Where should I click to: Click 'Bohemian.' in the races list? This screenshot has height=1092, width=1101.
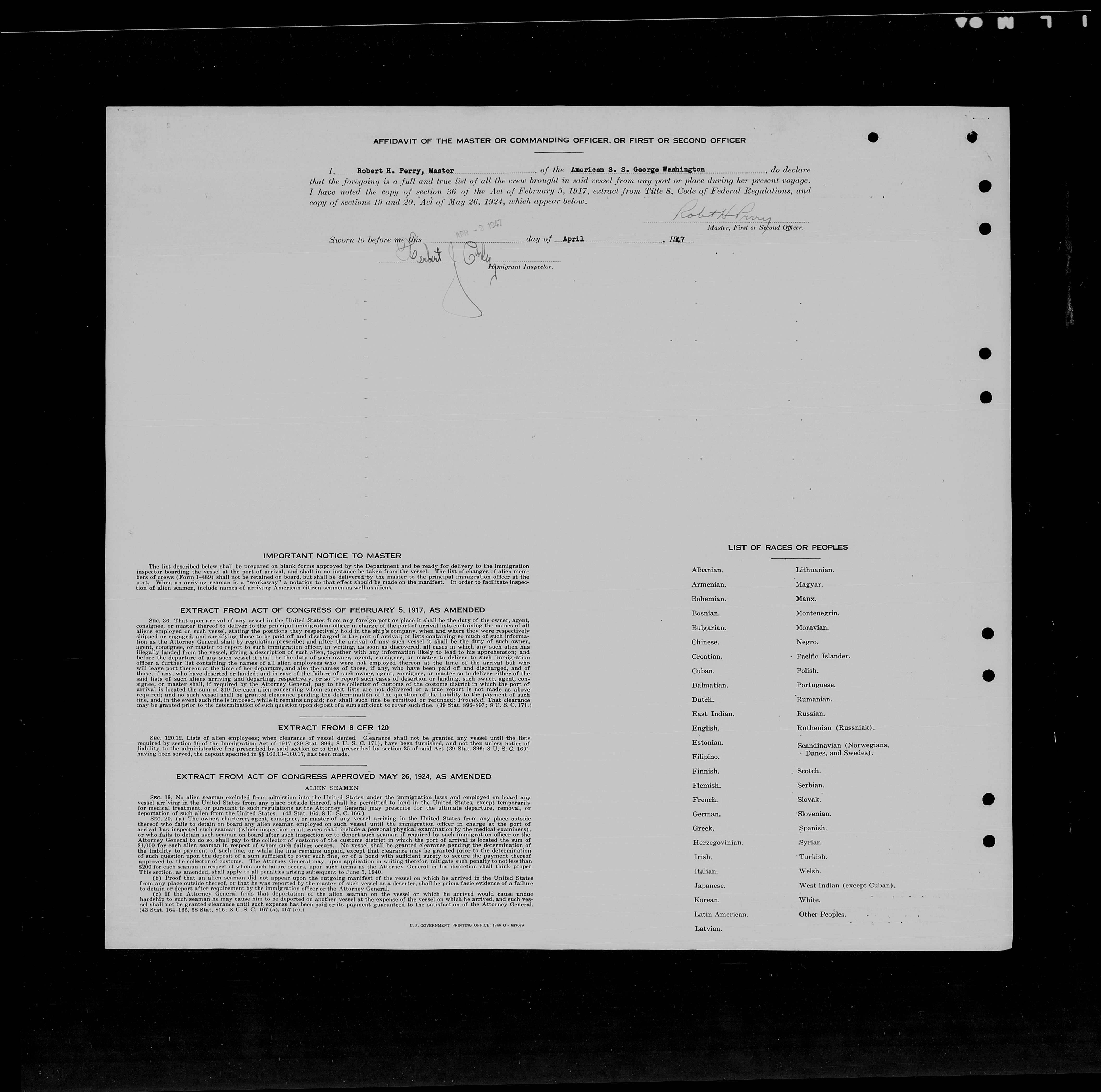[x=709, y=599]
